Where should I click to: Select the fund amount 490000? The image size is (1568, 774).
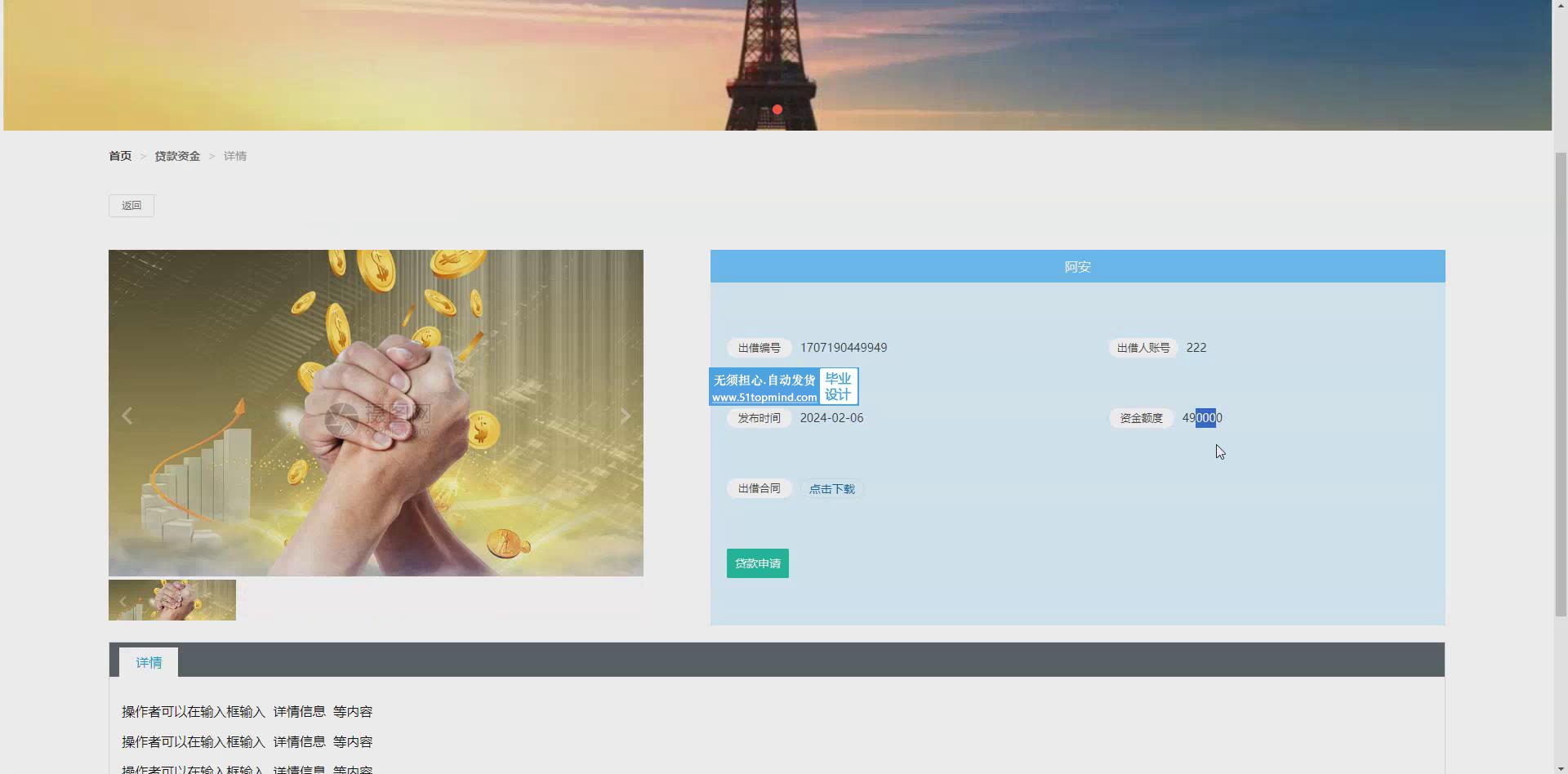point(1202,418)
